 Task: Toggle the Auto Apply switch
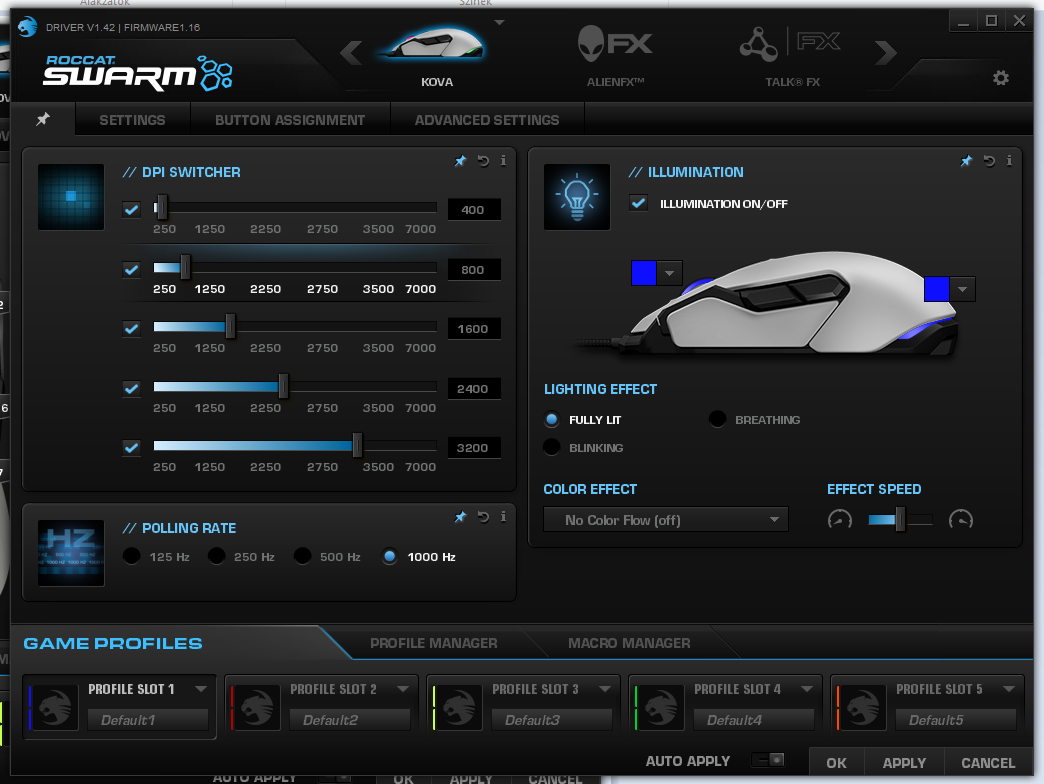[x=768, y=760]
